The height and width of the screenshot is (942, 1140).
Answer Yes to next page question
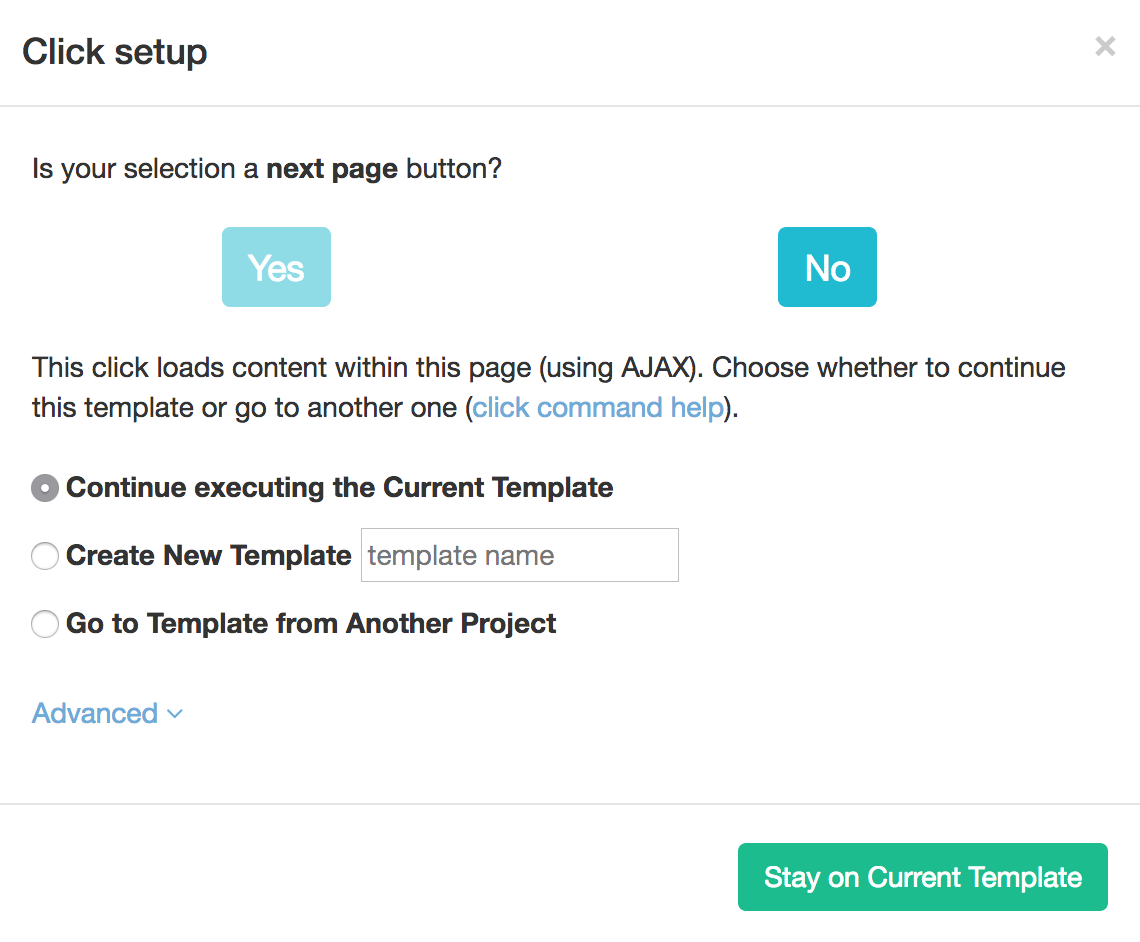coord(276,267)
